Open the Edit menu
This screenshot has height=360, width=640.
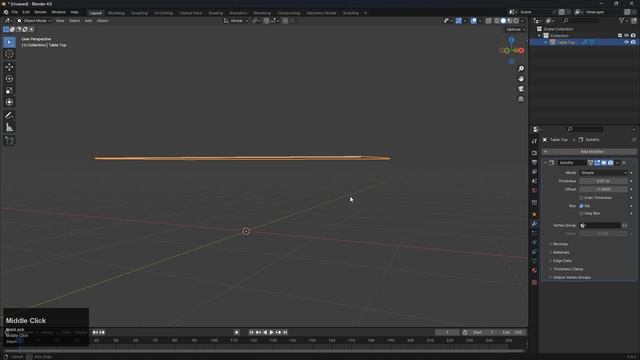tap(26, 12)
